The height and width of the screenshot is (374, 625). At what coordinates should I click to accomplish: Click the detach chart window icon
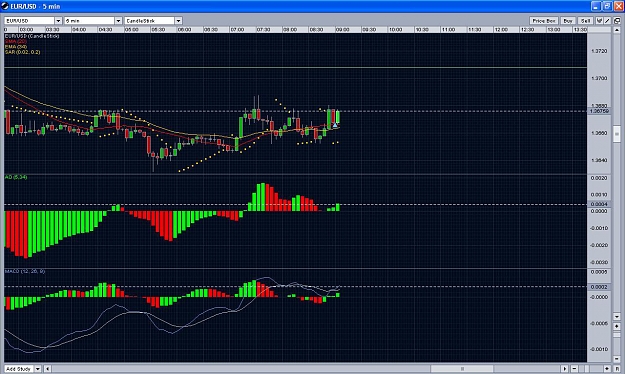tap(617, 21)
